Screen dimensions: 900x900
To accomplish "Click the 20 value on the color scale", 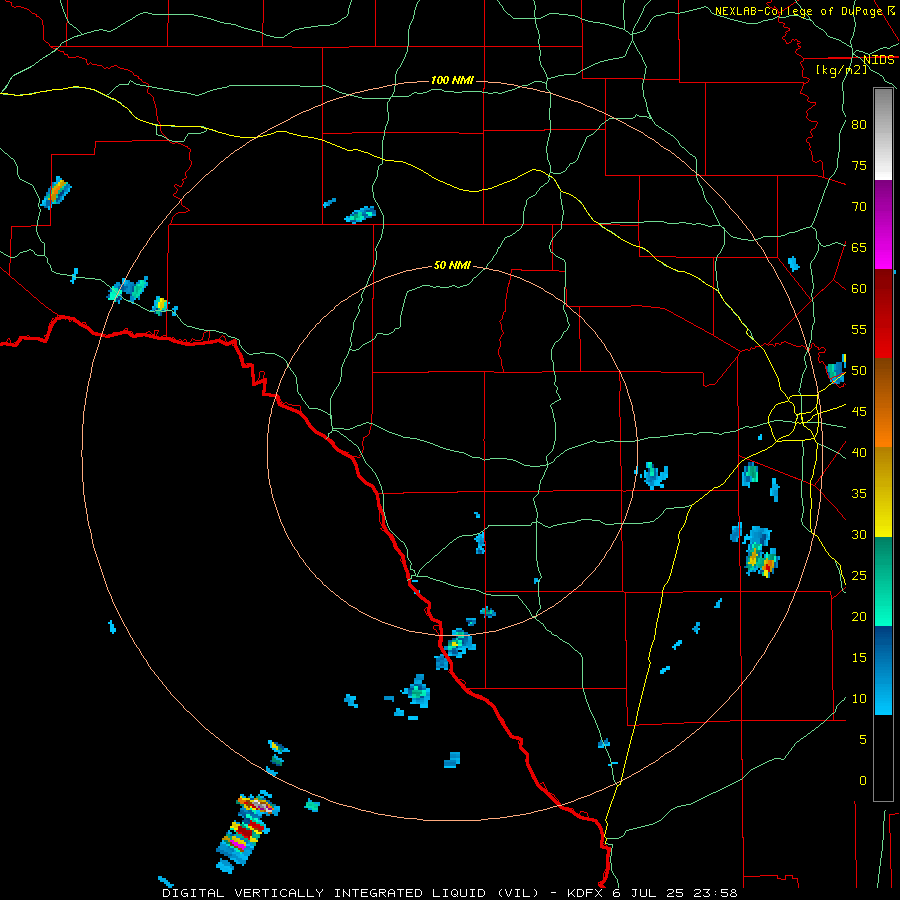I will 859,617.
